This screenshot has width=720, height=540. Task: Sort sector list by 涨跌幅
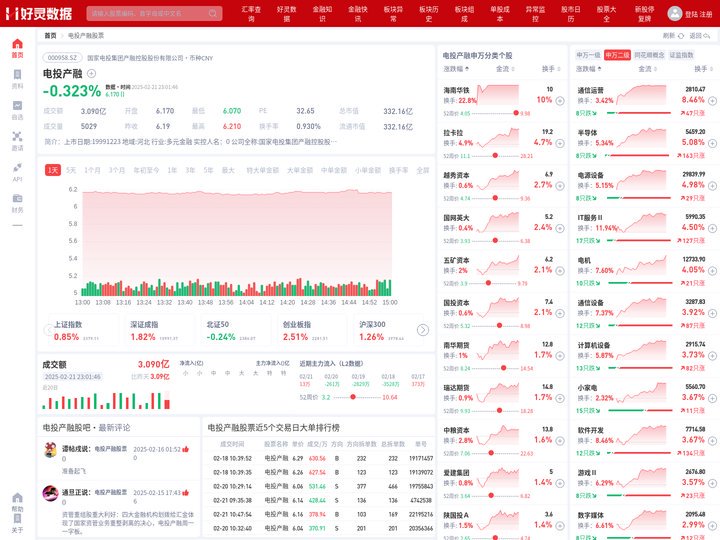click(x=589, y=69)
